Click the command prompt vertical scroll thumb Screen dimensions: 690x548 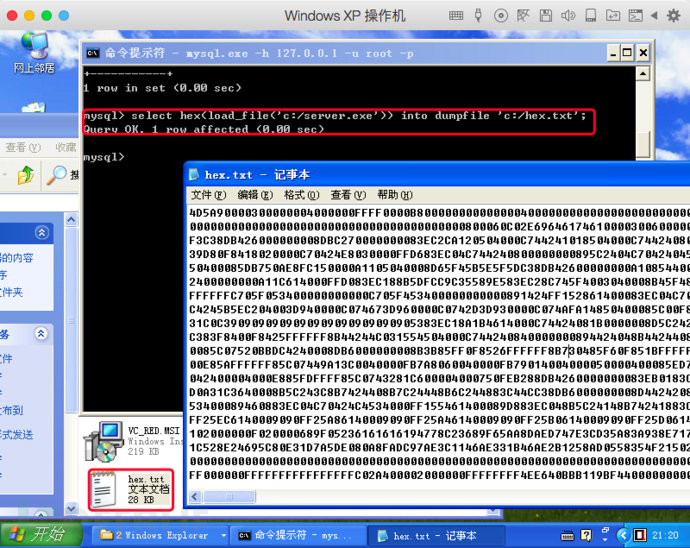point(643,143)
